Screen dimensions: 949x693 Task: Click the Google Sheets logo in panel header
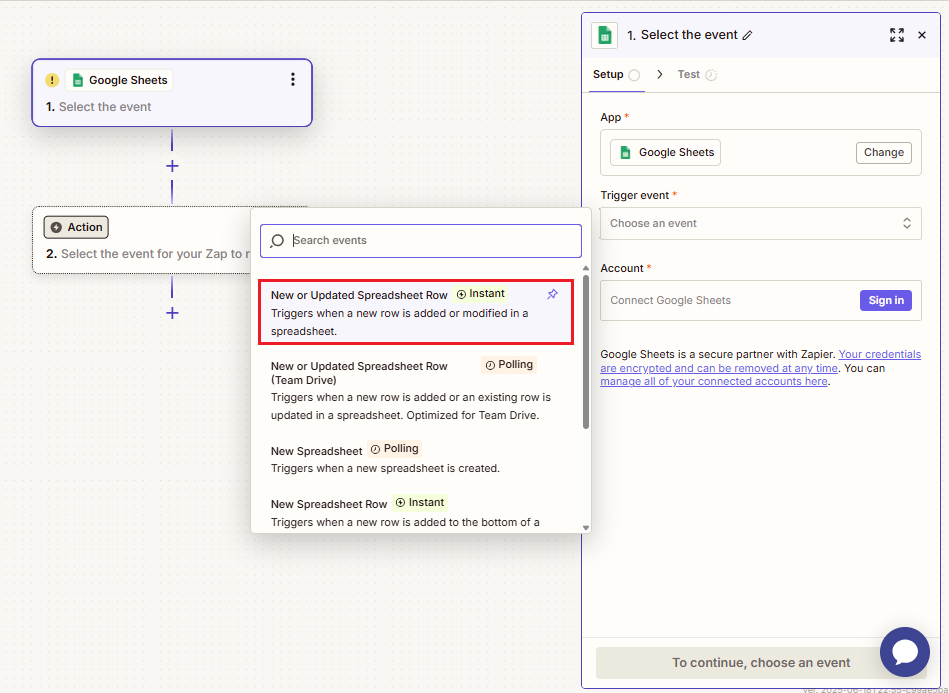tap(604, 35)
